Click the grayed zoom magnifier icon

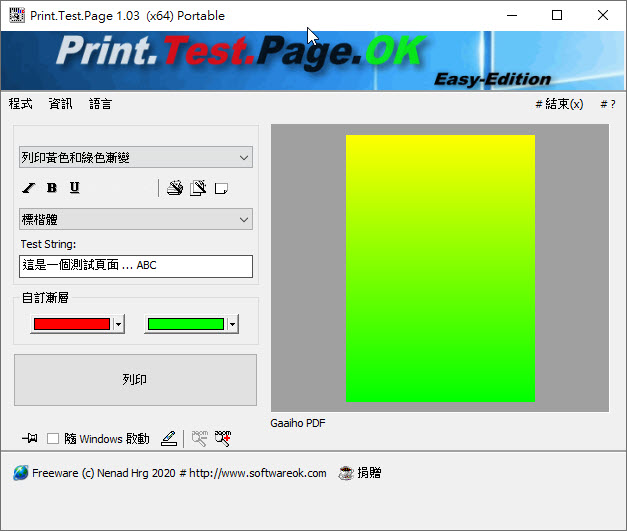coord(200,439)
